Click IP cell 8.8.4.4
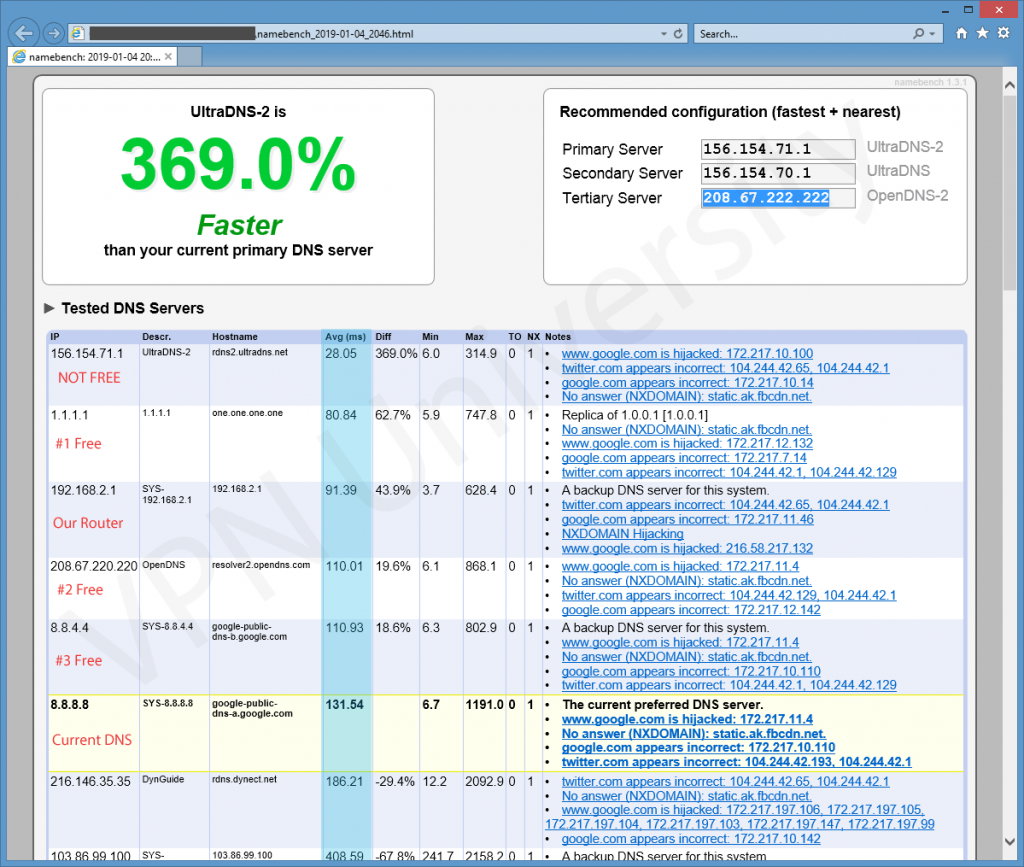 [69, 627]
